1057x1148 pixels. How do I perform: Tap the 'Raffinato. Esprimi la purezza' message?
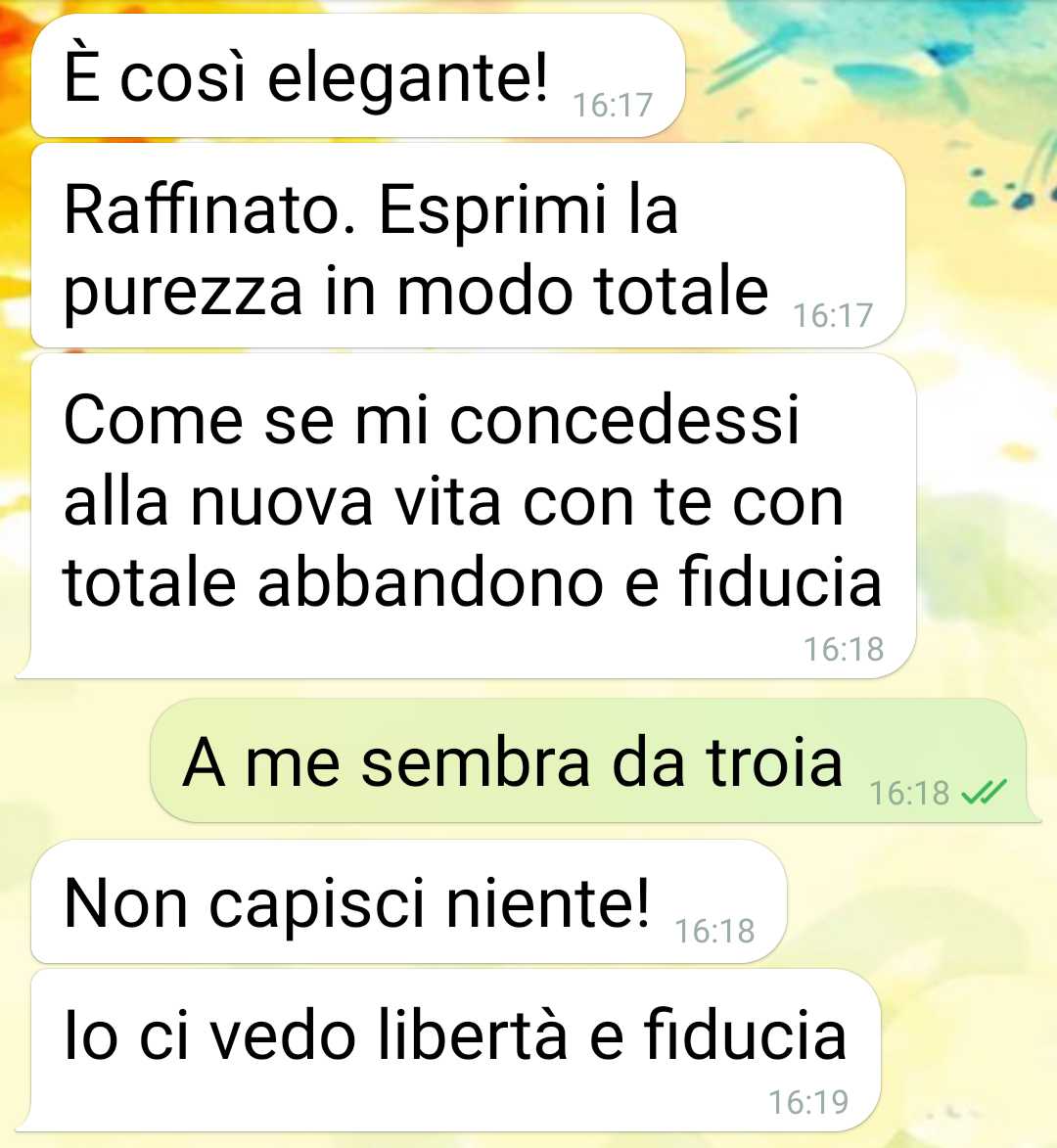click(468, 246)
